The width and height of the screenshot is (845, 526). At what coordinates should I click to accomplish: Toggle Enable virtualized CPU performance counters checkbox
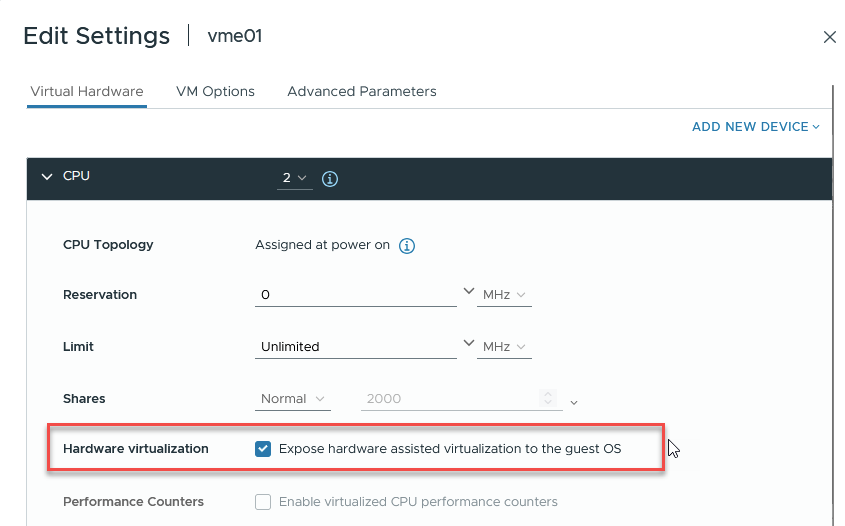tap(263, 502)
